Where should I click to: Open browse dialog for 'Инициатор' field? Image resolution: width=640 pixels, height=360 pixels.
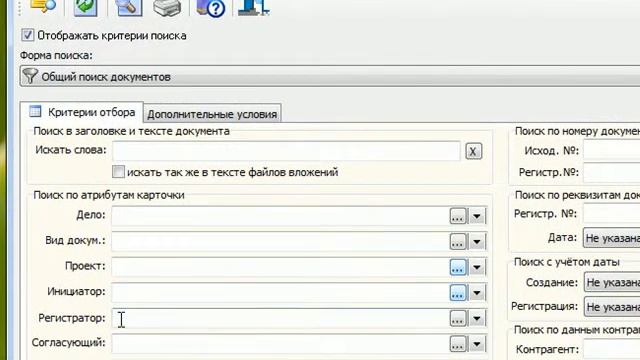pos(458,293)
